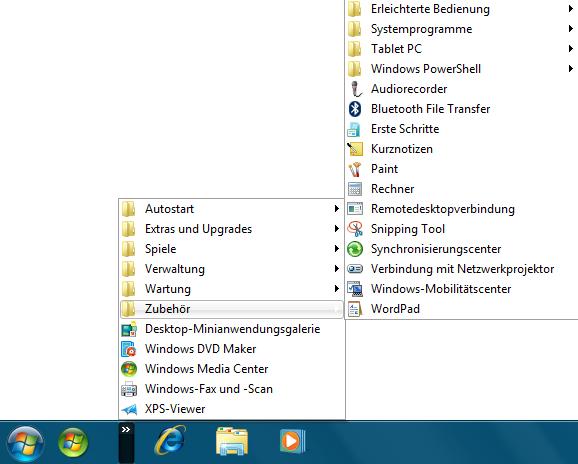
Task: Click the Remotedesktopverbindung icon
Action: pos(355,209)
